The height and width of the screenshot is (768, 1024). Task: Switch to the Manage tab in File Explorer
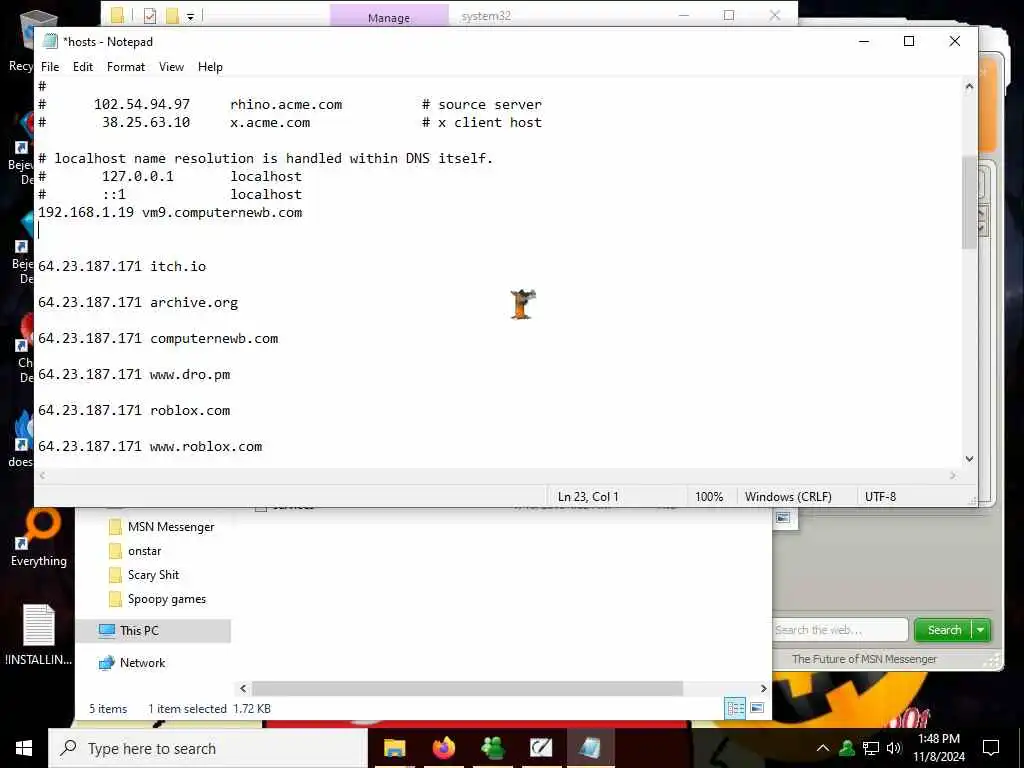click(389, 17)
